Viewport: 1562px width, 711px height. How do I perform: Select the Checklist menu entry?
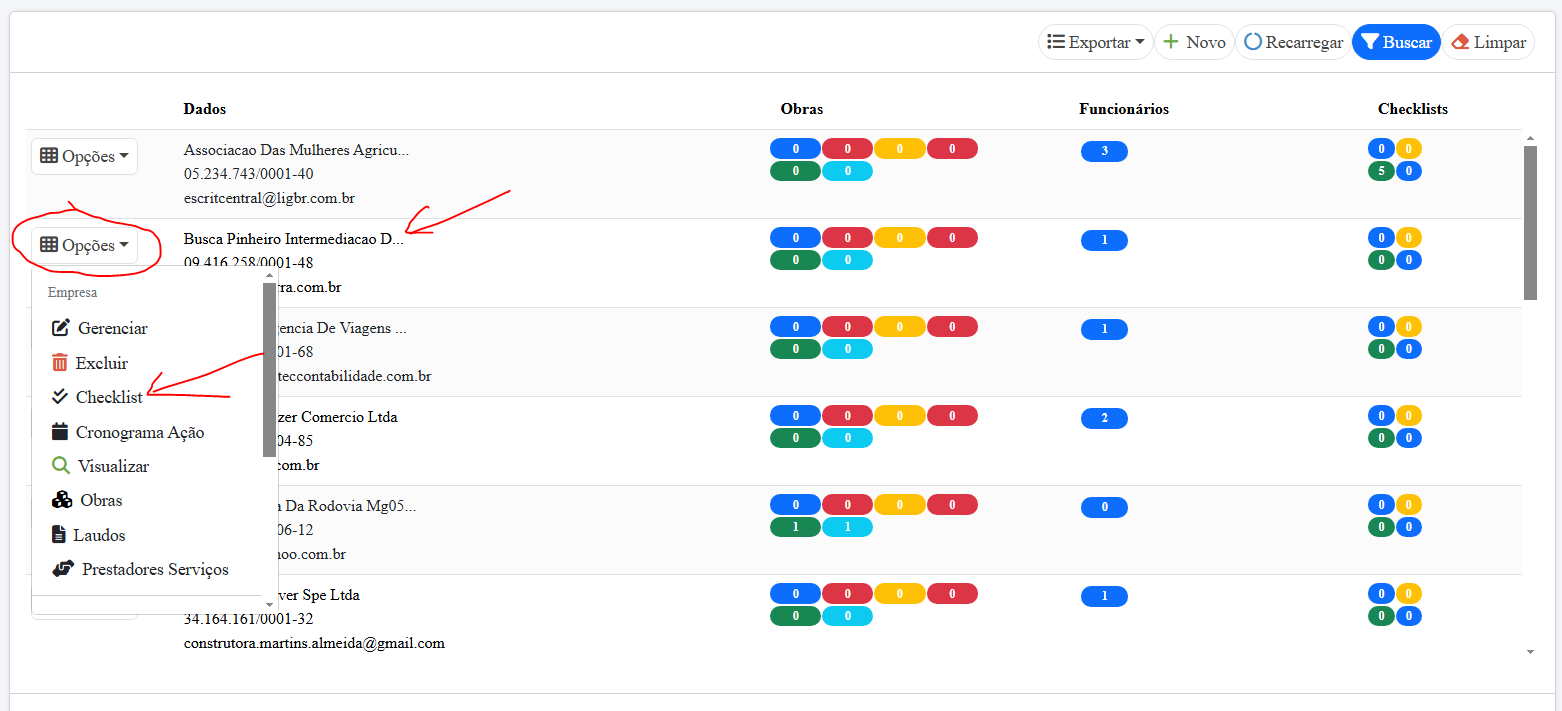[x=109, y=397]
